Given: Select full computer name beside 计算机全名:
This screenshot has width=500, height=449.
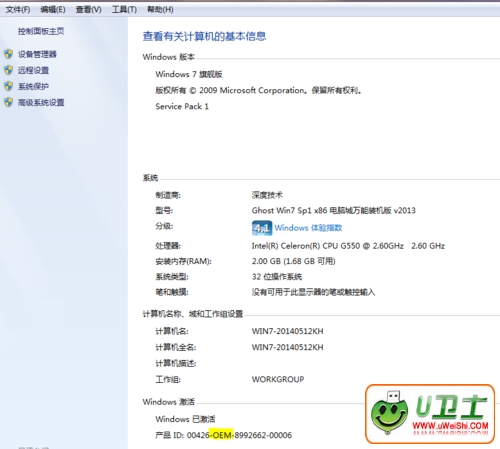Looking at the screenshot, I should (x=287, y=347).
